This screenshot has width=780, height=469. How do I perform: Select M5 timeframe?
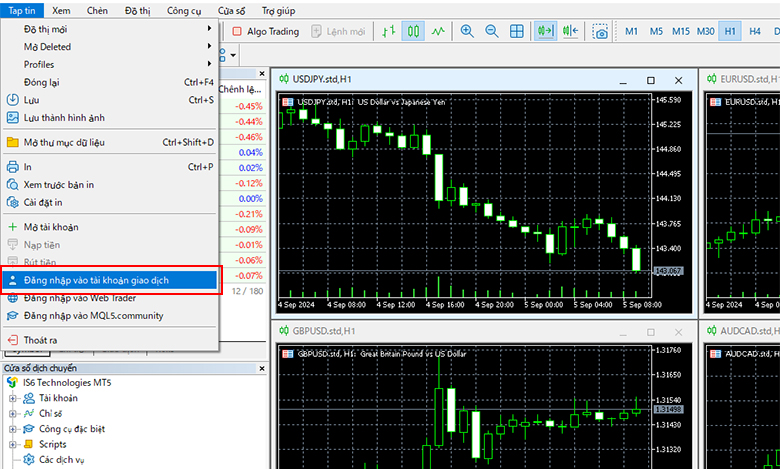point(656,31)
